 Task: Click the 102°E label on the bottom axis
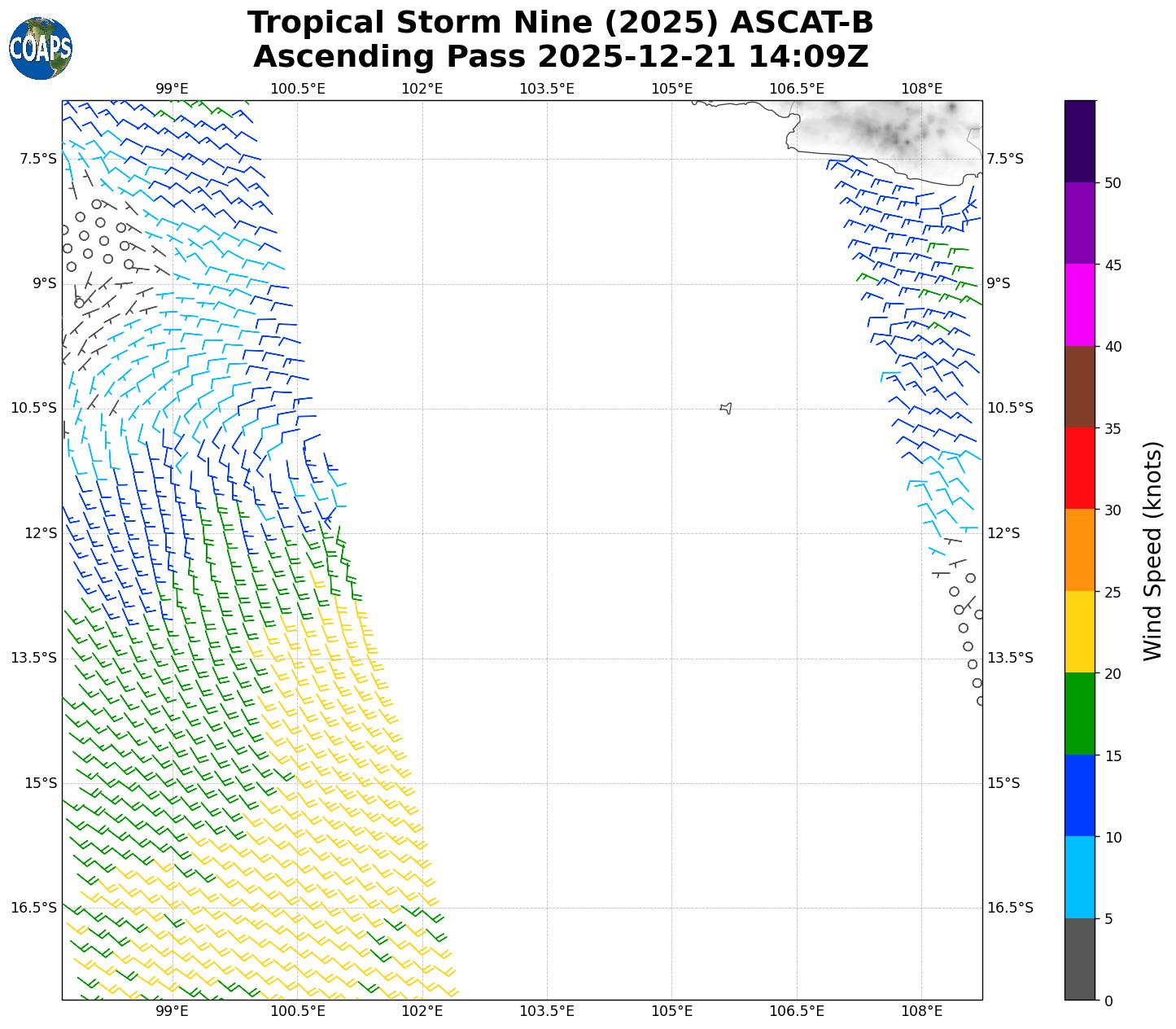tap(422, 1012)
